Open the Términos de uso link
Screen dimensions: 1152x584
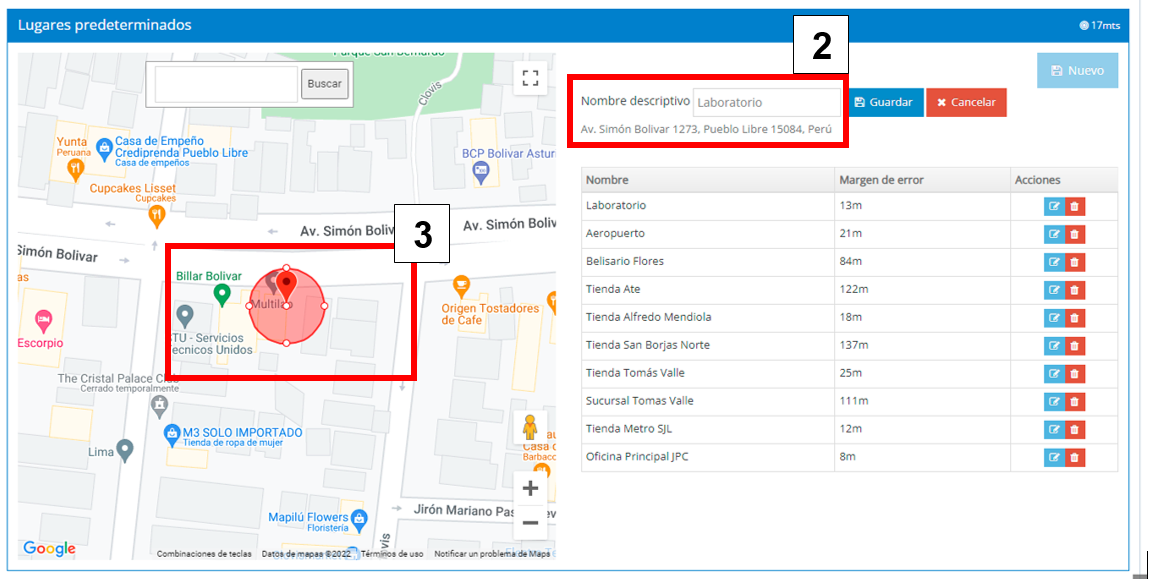tap(392, 554)
